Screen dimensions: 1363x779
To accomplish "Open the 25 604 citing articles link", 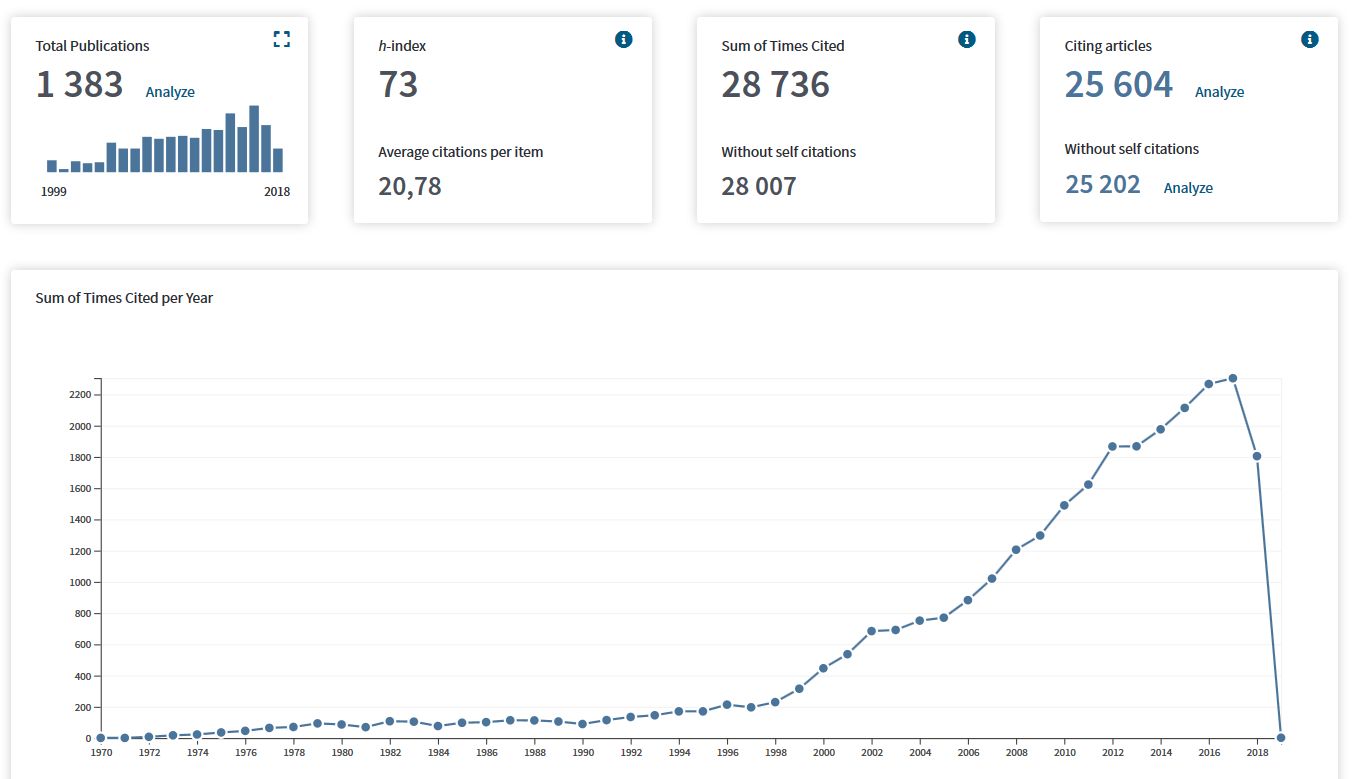I will 1118,84.
